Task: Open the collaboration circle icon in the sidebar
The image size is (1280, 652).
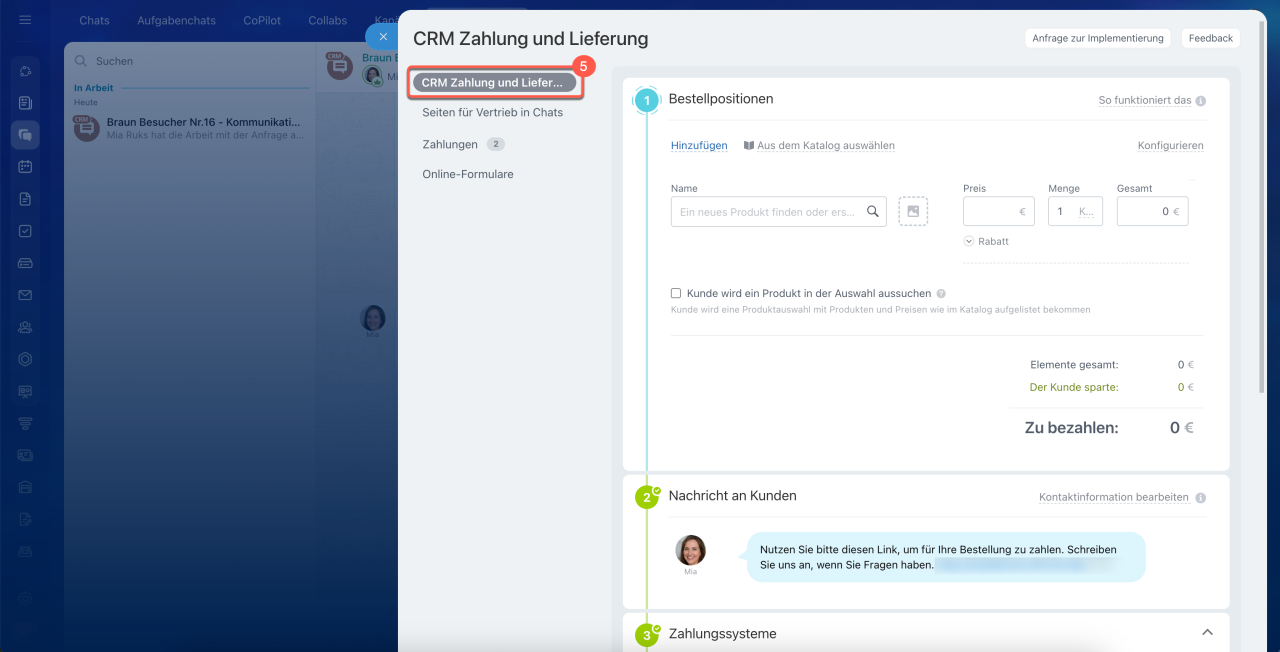Action: tap(25, 71)
